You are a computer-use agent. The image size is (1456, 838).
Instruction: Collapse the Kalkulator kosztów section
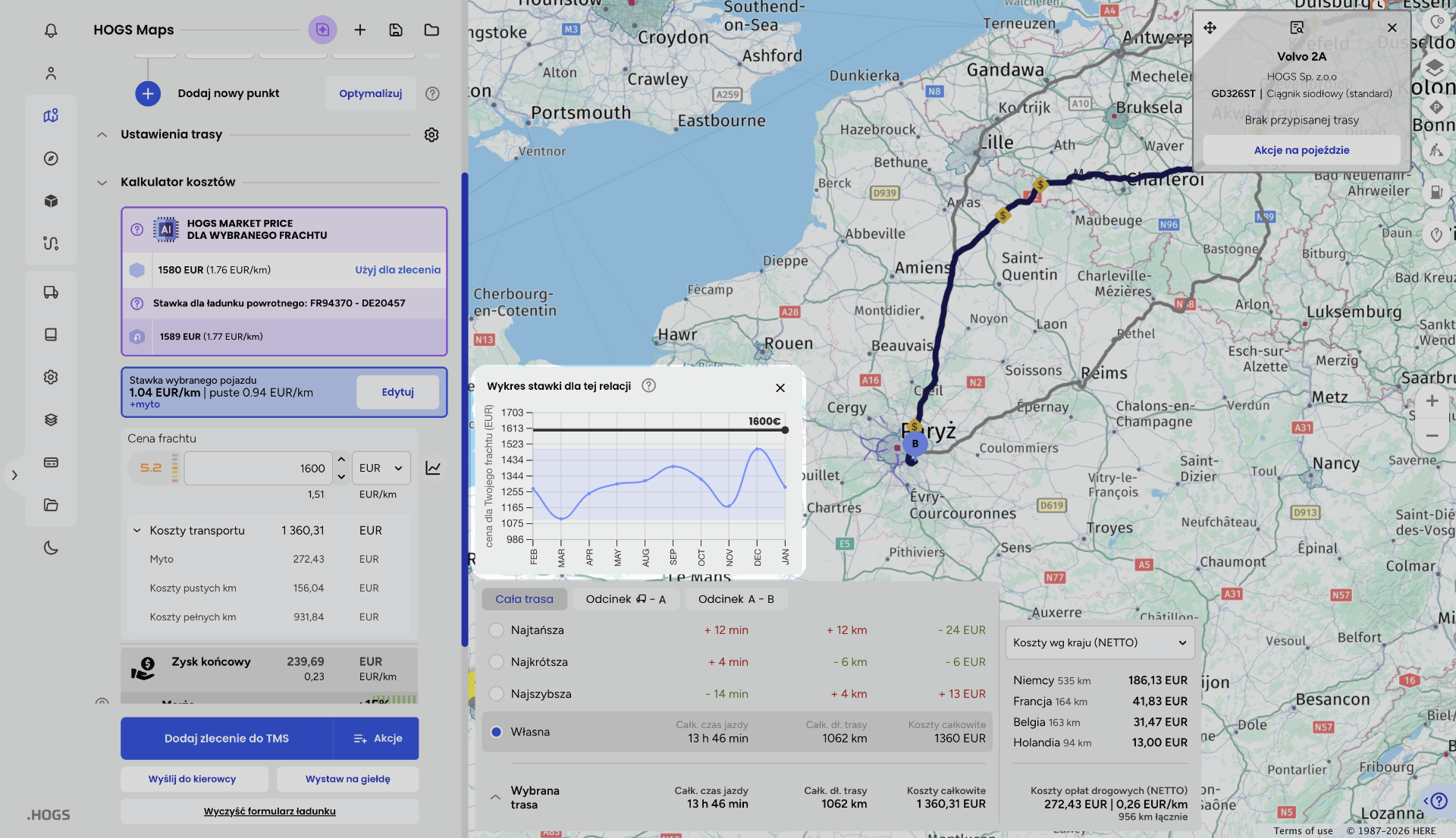pos(102,182)
